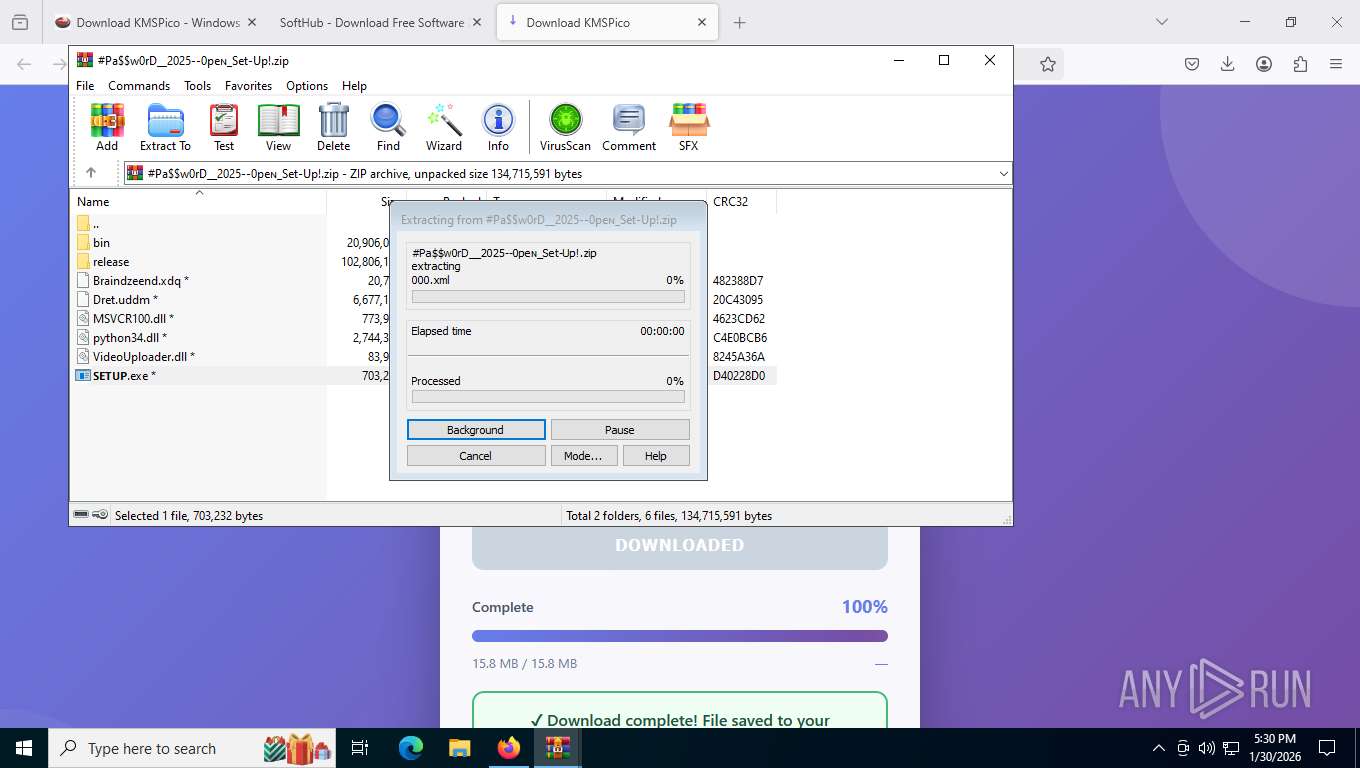Open File Explorer from taskbar
This screenshot has width=1360, height=768.
pyautogui.click(x=459, y=748)
